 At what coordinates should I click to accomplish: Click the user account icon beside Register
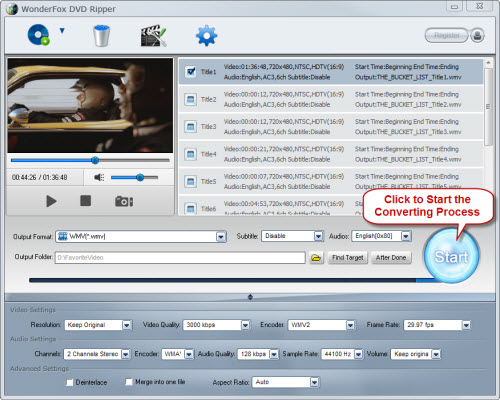[x=477, y=35]
